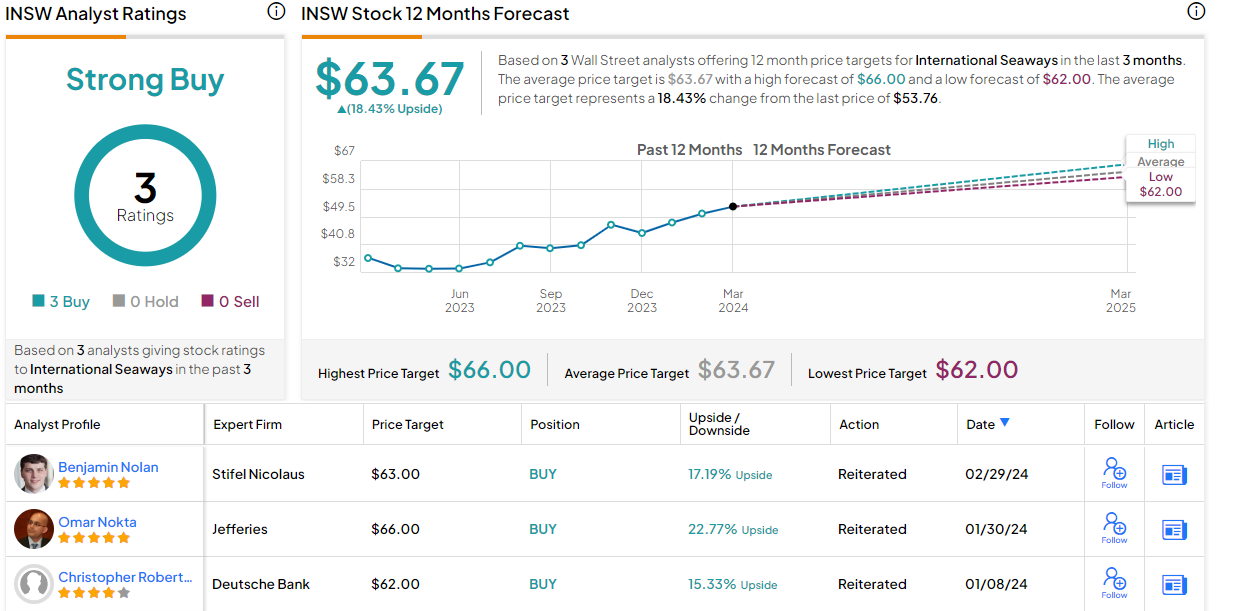Open article for Stifel Nicolaus rating
Viewport: 1236px width, 611px height.
(x=1174, y=475)
